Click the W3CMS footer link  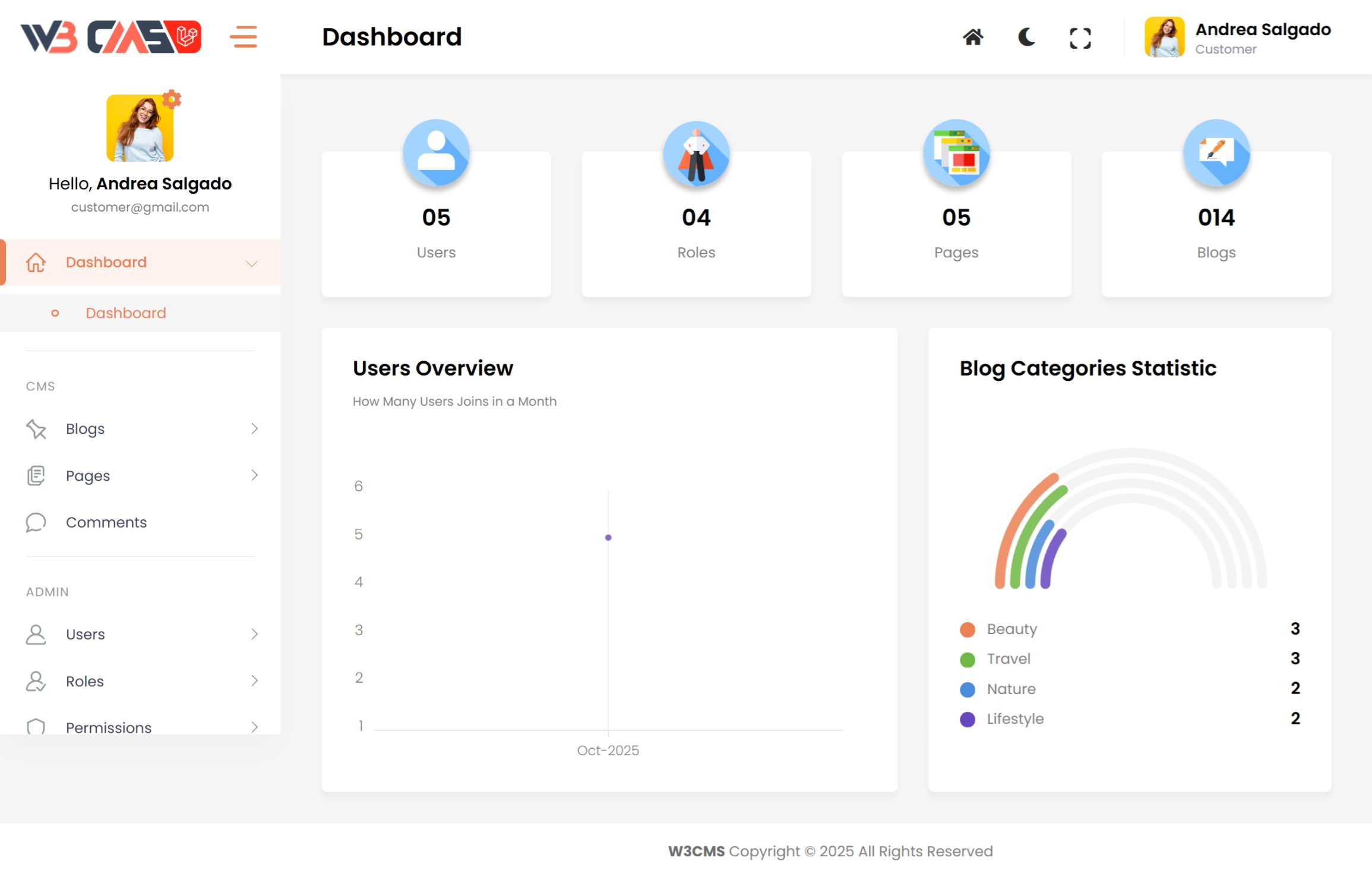(x=696, y=851)
